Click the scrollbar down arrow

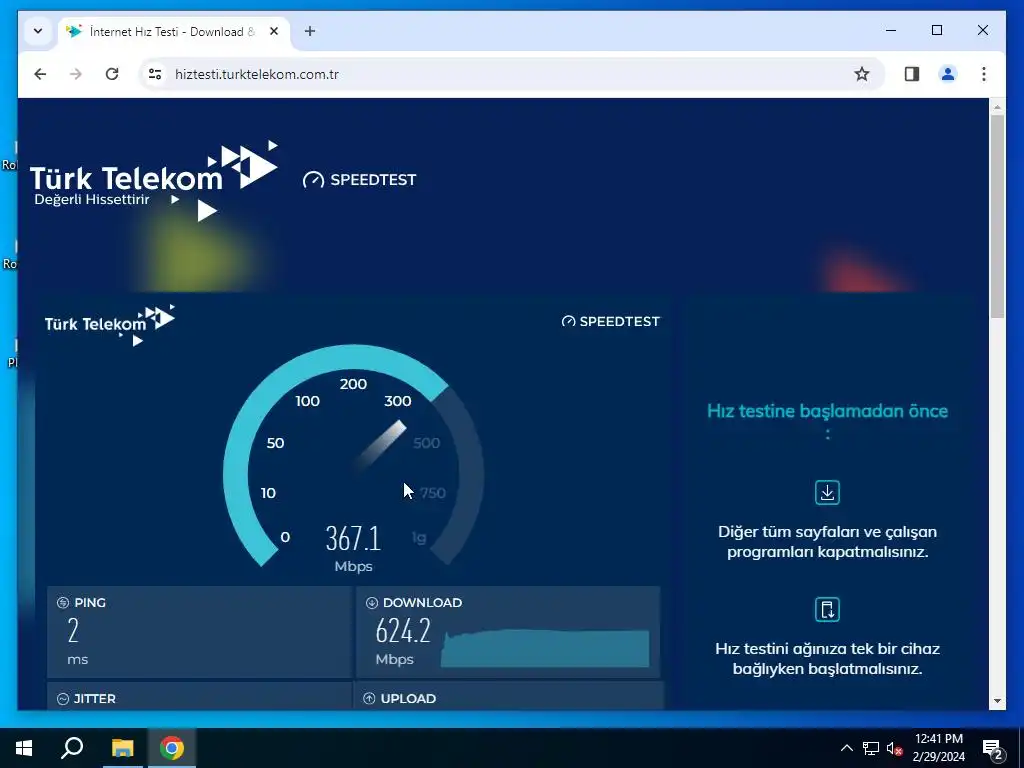(997, 701)
